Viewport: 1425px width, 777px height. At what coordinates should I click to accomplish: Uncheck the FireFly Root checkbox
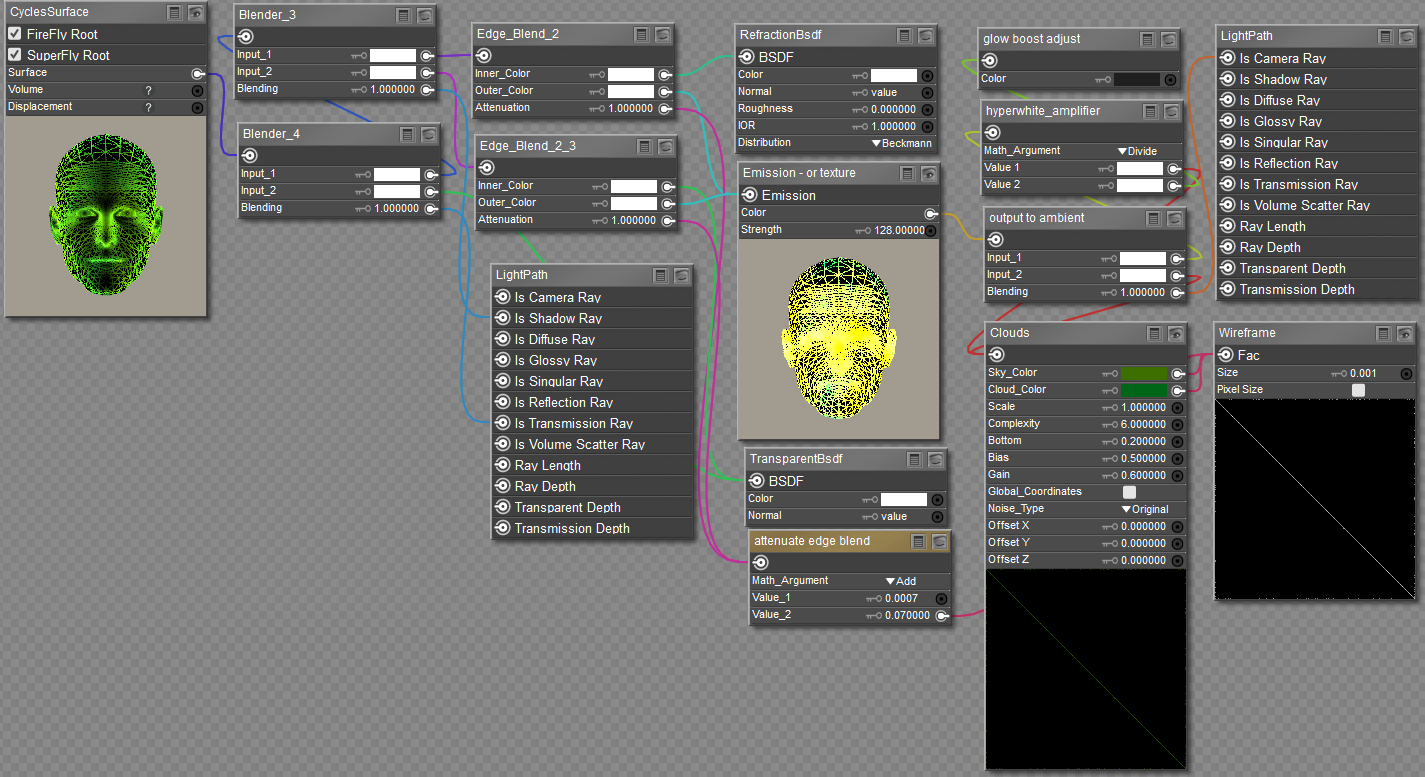(x=15, y=34)
